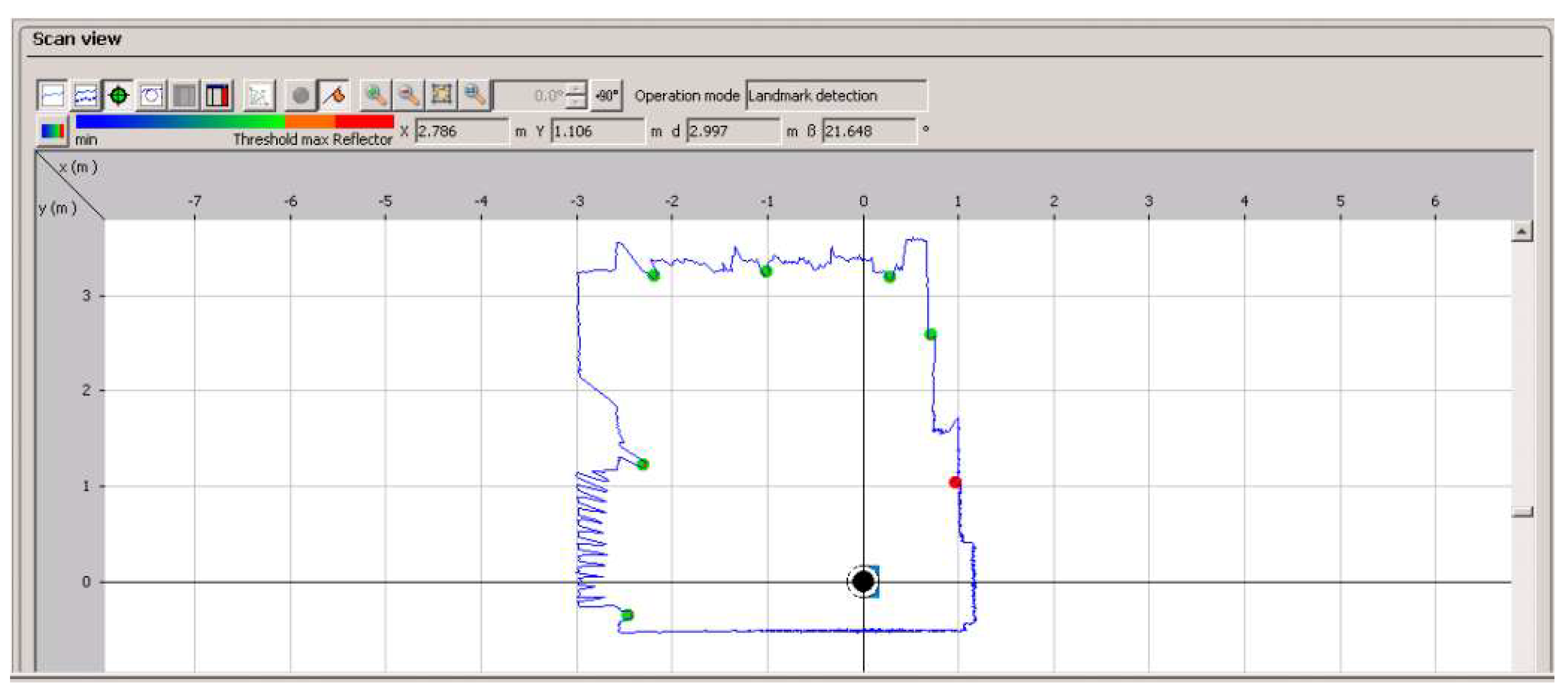Click the red reflector landmark dot

(x=954, y=482)
